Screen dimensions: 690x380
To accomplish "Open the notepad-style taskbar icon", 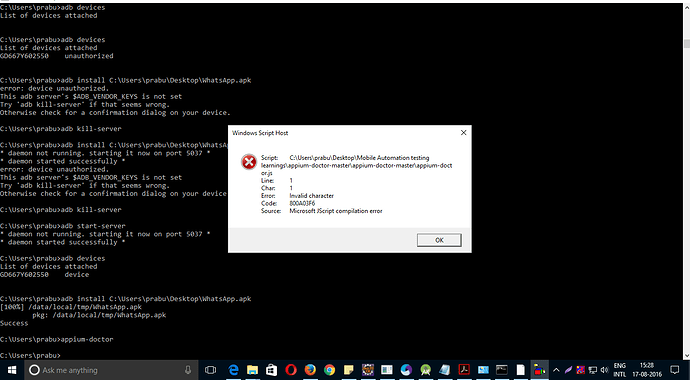I will (444, 370).
